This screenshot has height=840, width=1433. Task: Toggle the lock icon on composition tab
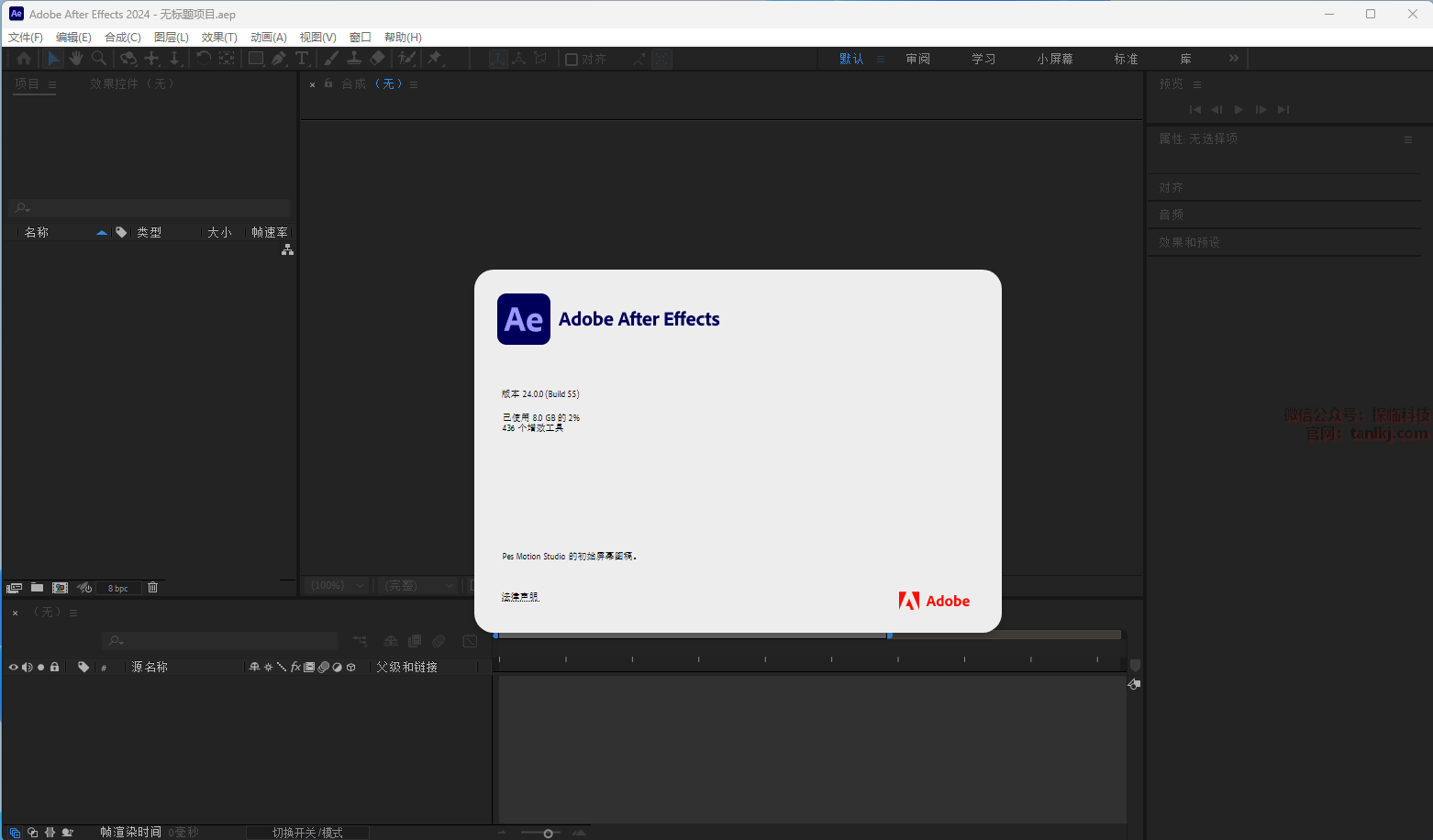tap(328, 83)
